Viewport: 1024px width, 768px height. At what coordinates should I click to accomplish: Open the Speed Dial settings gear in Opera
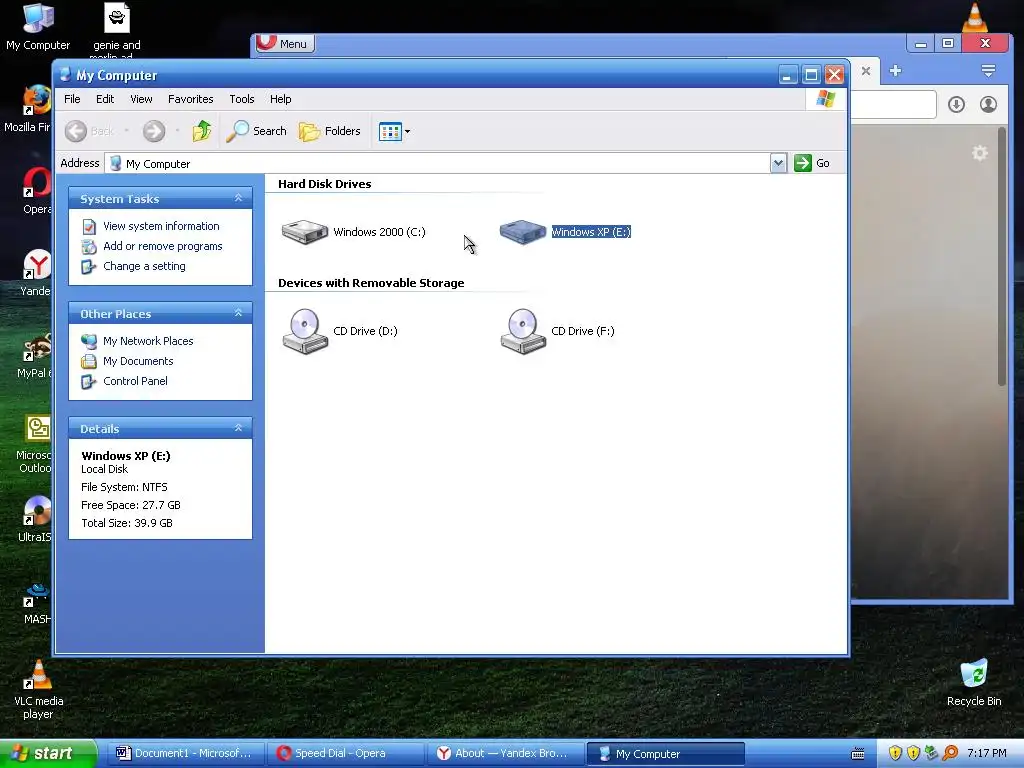pyautogui.click(x=980, y=153)
